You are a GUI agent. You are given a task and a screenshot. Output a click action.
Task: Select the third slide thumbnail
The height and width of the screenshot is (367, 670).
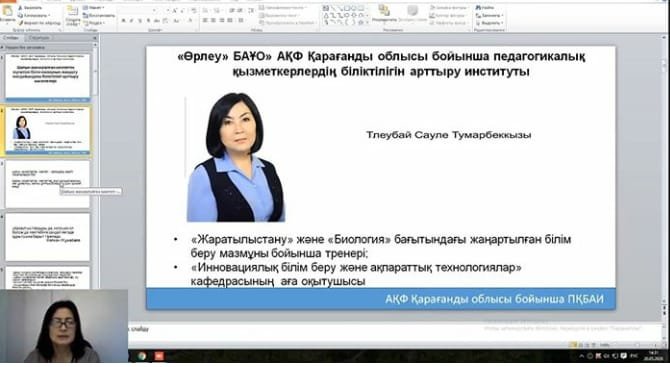tap(48, 184)
